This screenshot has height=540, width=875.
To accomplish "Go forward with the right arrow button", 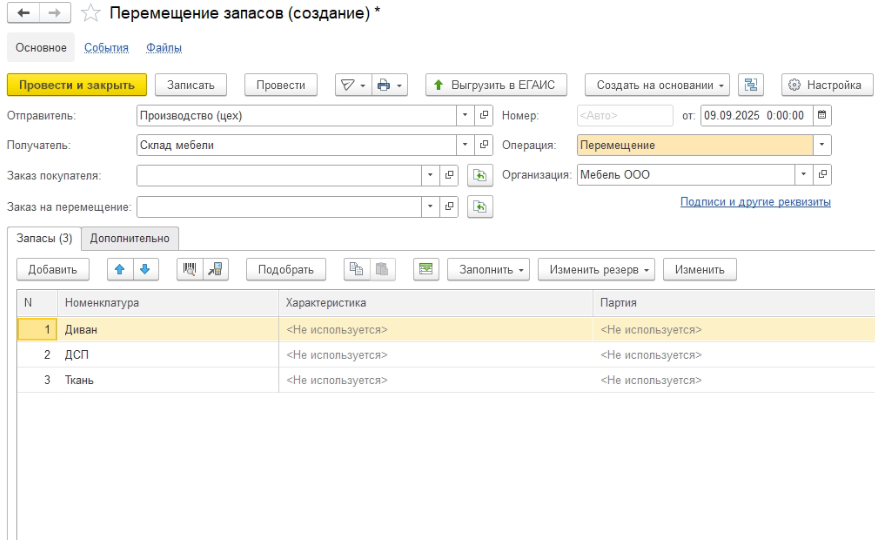I will click(55, 13).
